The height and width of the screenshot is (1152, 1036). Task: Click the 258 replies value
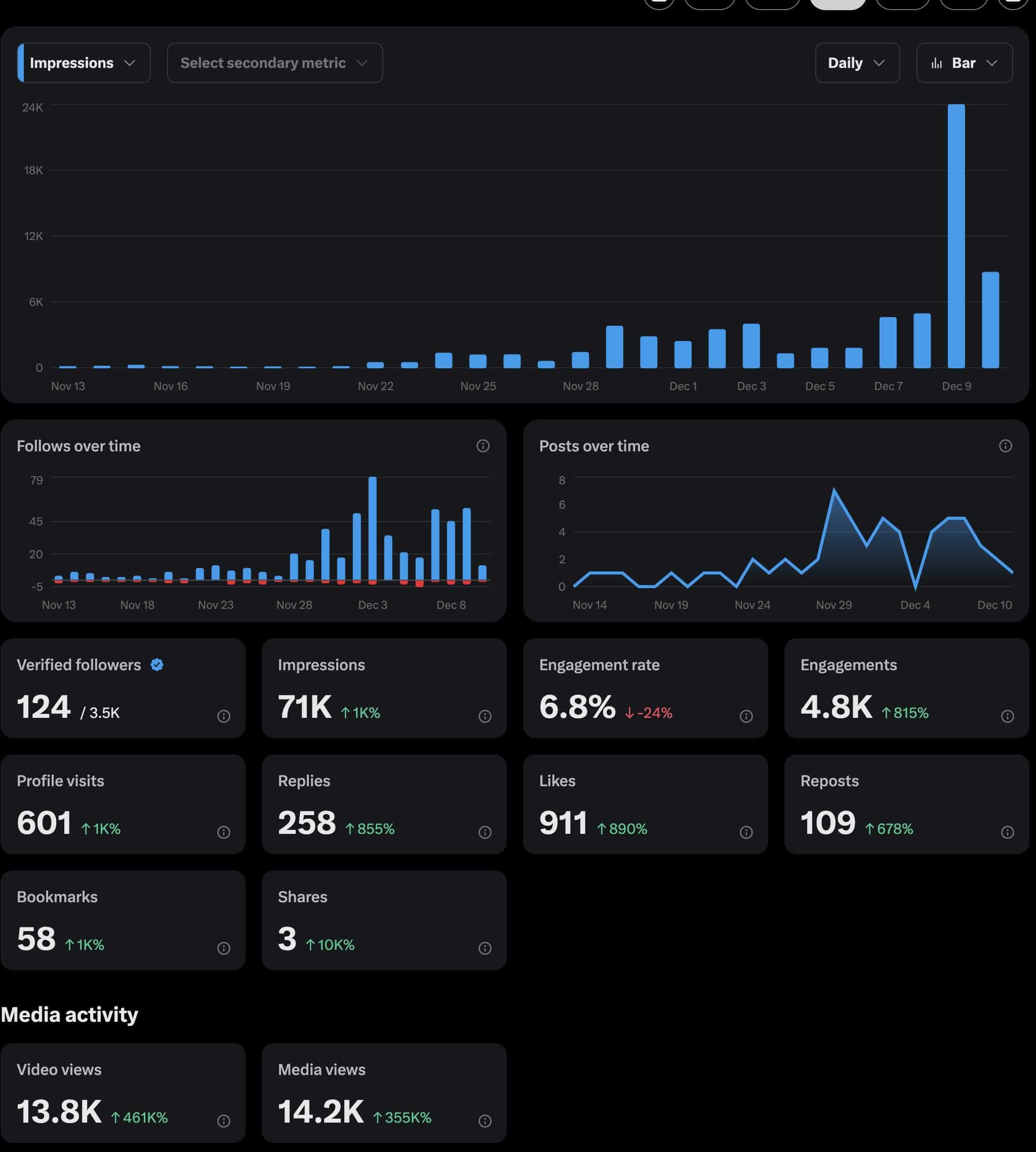tap(307, 823)
